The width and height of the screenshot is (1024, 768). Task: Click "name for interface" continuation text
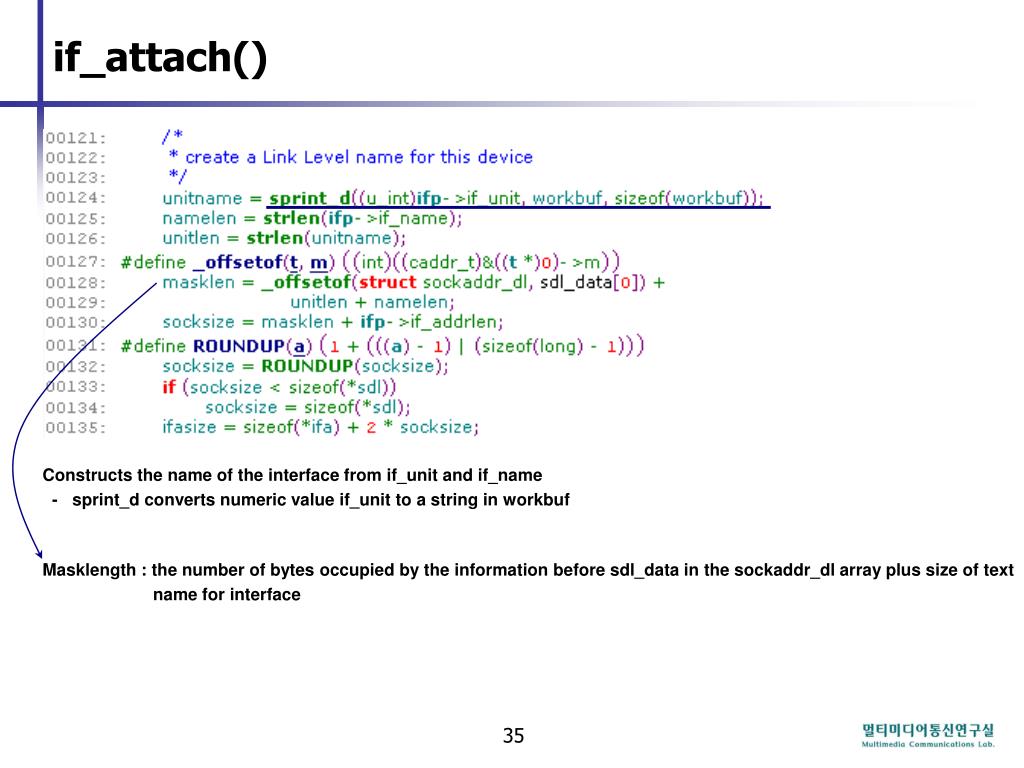coord(227,595)
